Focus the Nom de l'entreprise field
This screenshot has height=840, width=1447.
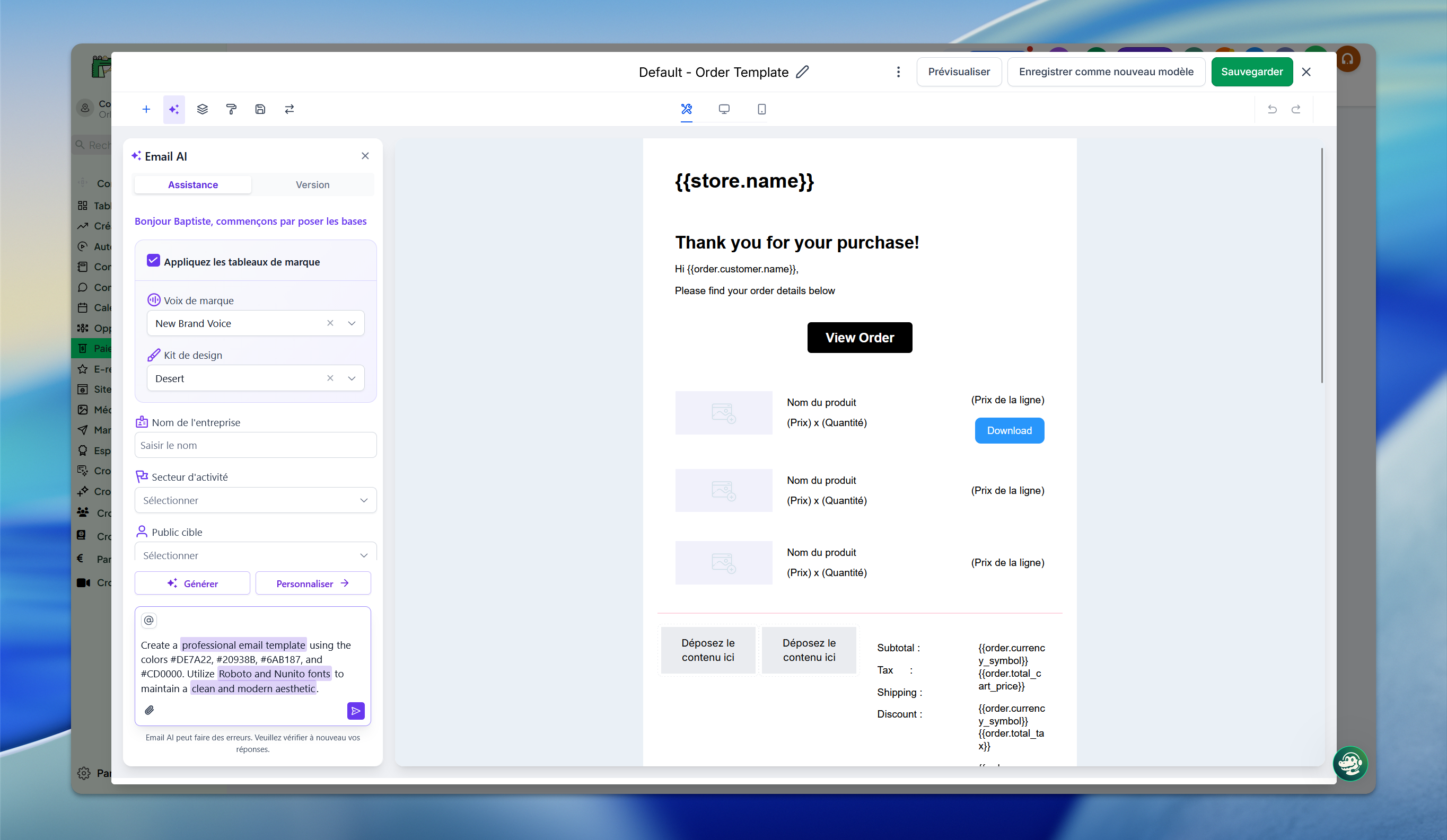pyautogui.click(x=256, y=445)
